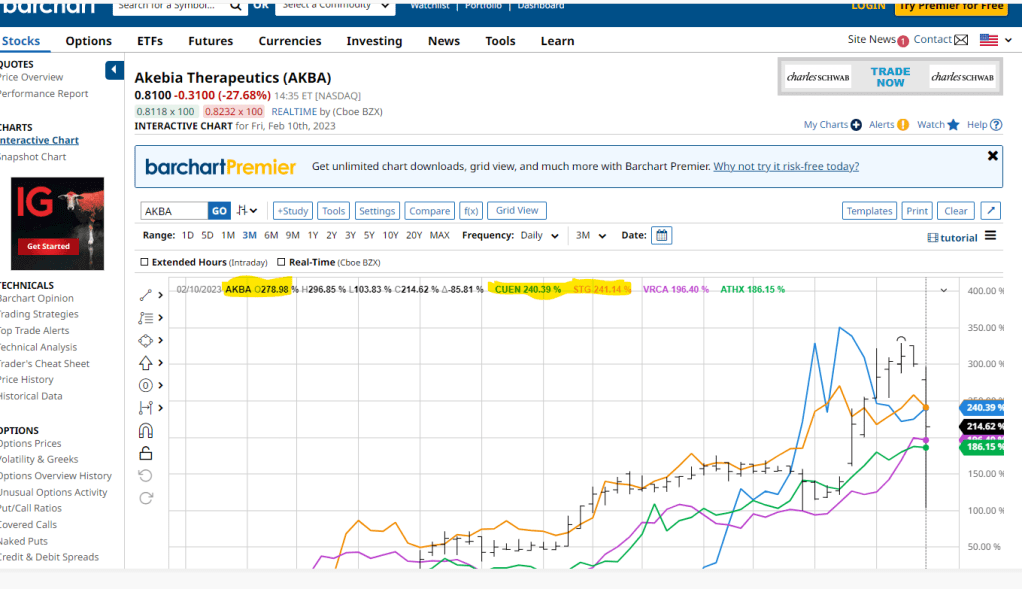Screen dimensions: 1022x589
Task: Click the AKBA symbol input field
Action: pyautogui.click(x=173, y=211)
